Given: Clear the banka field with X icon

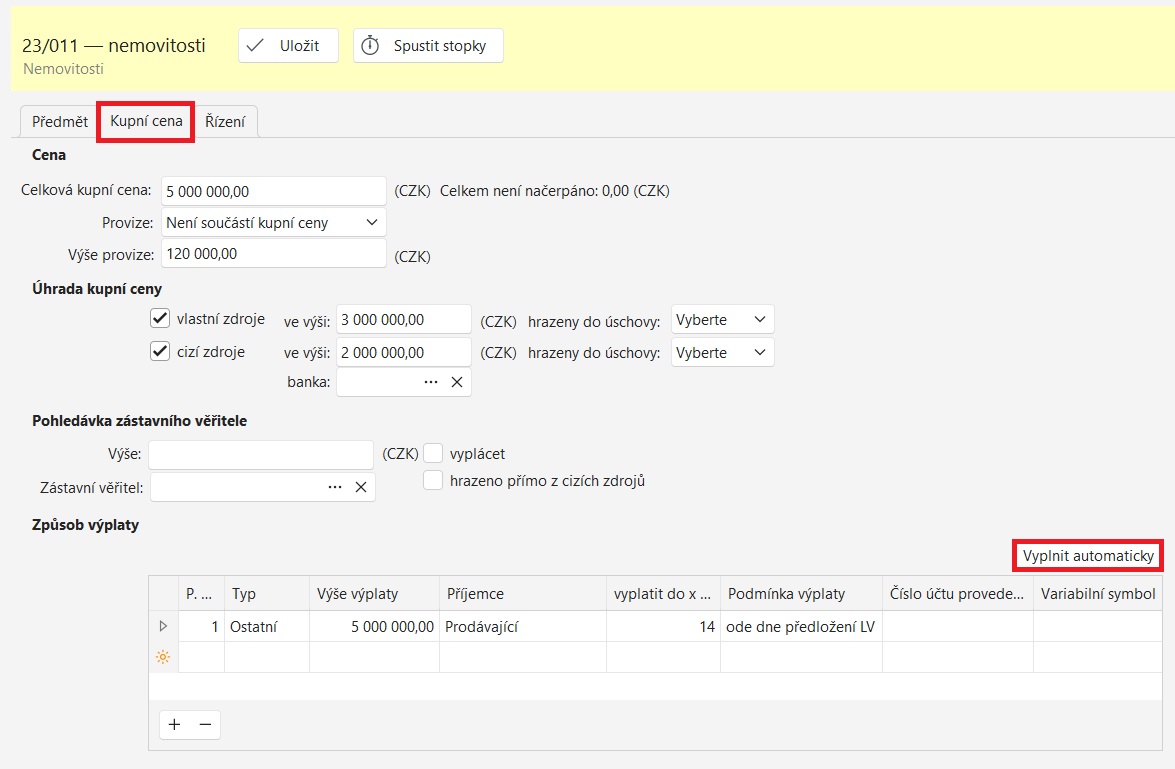Looking at the screenshot, I should point(456,382).
